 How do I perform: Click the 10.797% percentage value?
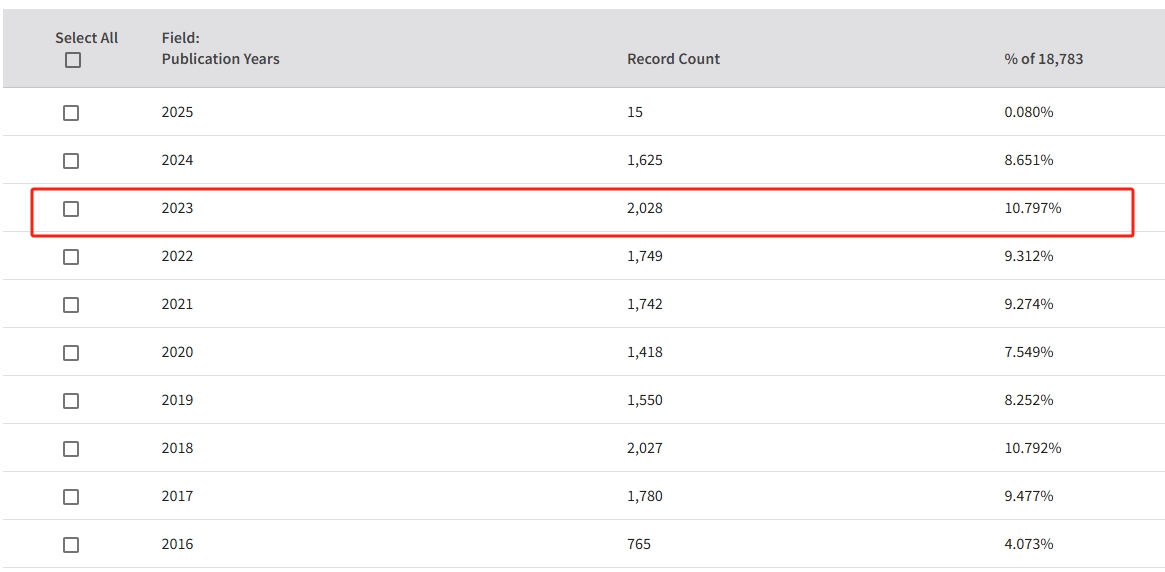click(1032, 209)
